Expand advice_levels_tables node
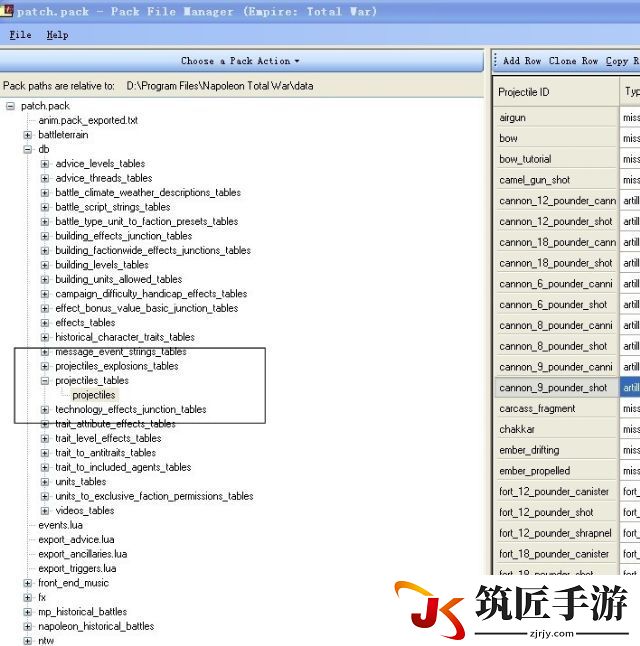Screen dimensions: 640x646 45,164
